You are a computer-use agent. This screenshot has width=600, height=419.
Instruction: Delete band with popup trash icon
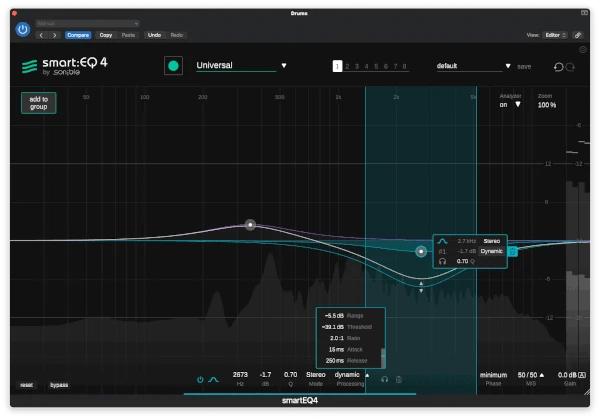pos(512,251)
